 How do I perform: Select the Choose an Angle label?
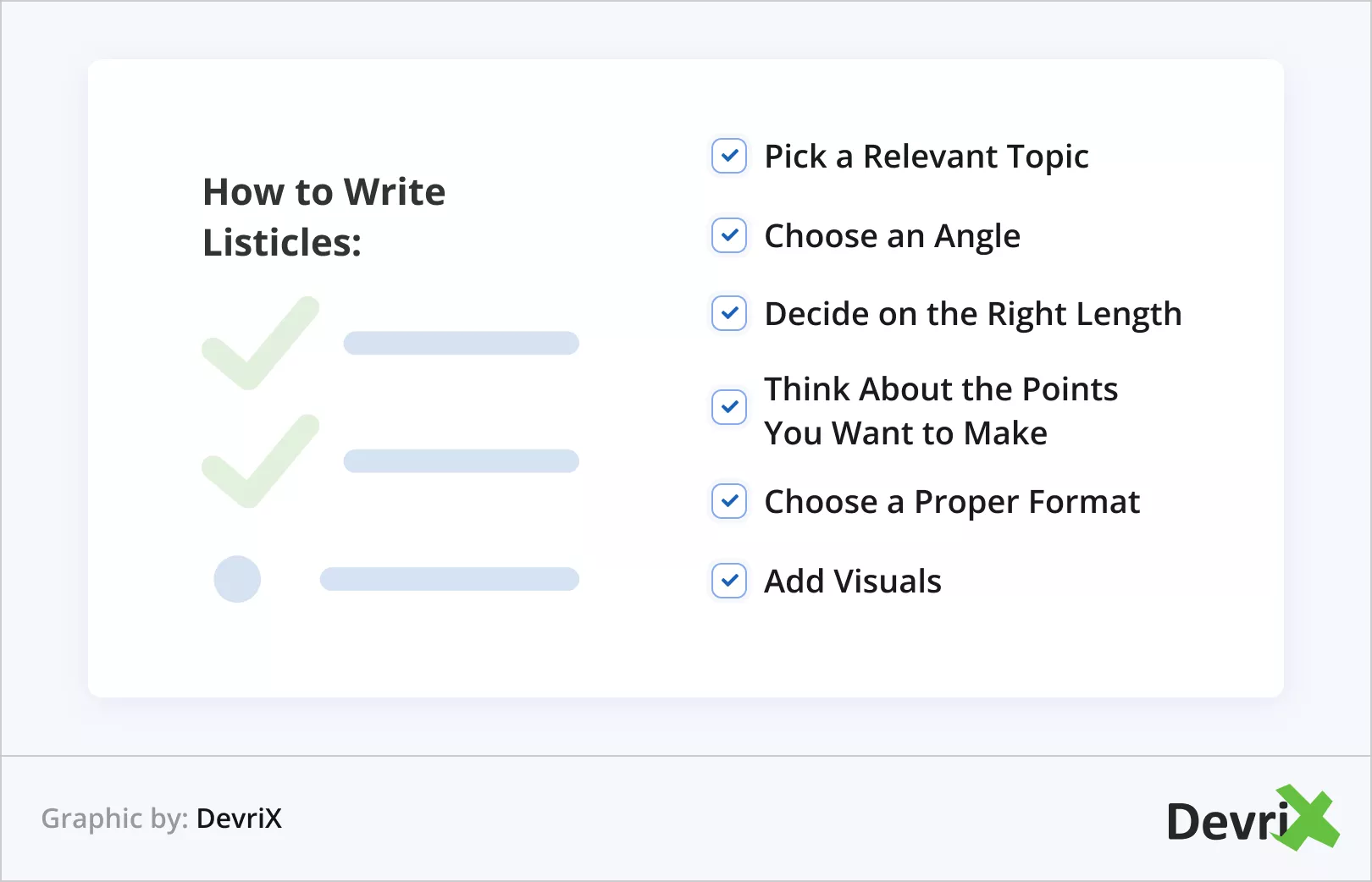[x=892, y=236]
